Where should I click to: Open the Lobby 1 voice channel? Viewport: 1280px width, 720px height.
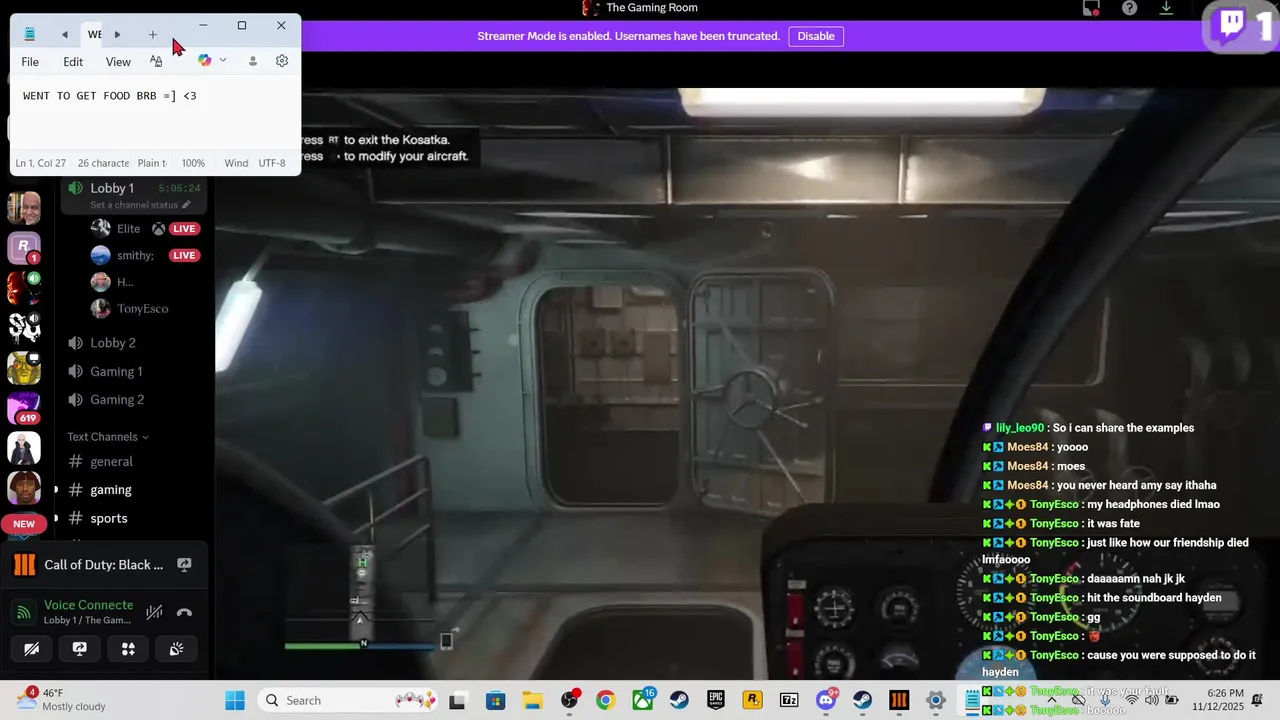(112, 188)
